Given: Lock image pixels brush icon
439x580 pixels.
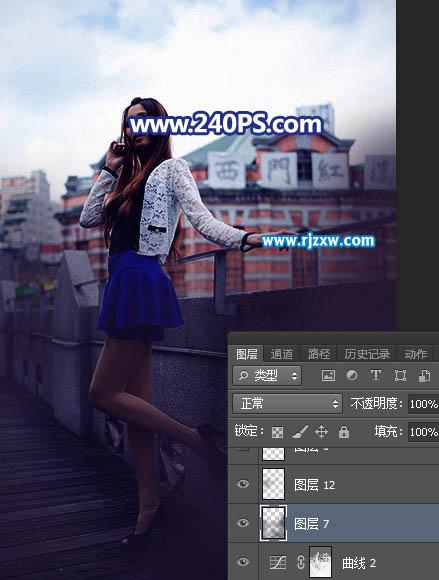Looking at the screenshot, I should (x=300, y=432).
